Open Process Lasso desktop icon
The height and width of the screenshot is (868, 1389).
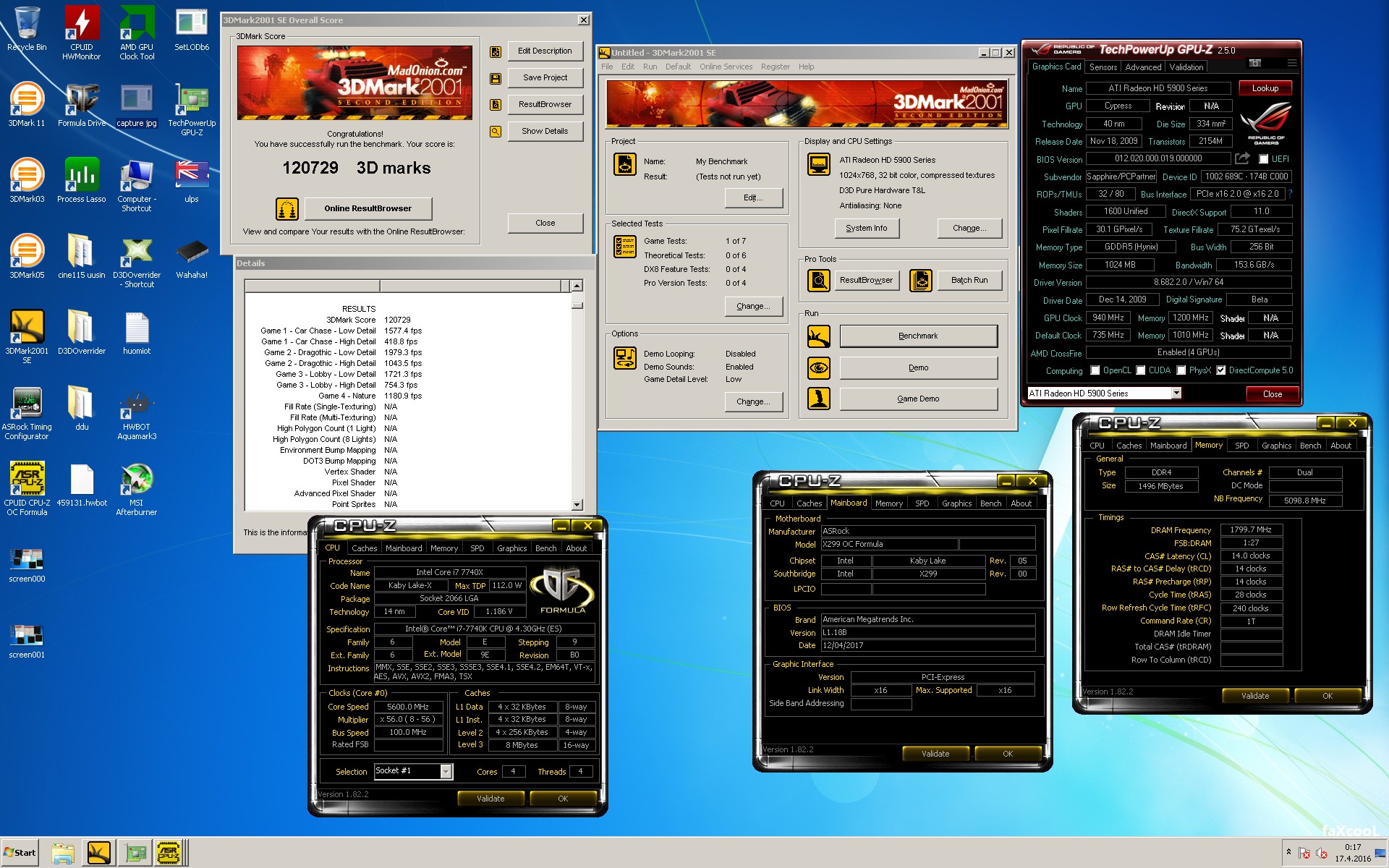(81, 181)
